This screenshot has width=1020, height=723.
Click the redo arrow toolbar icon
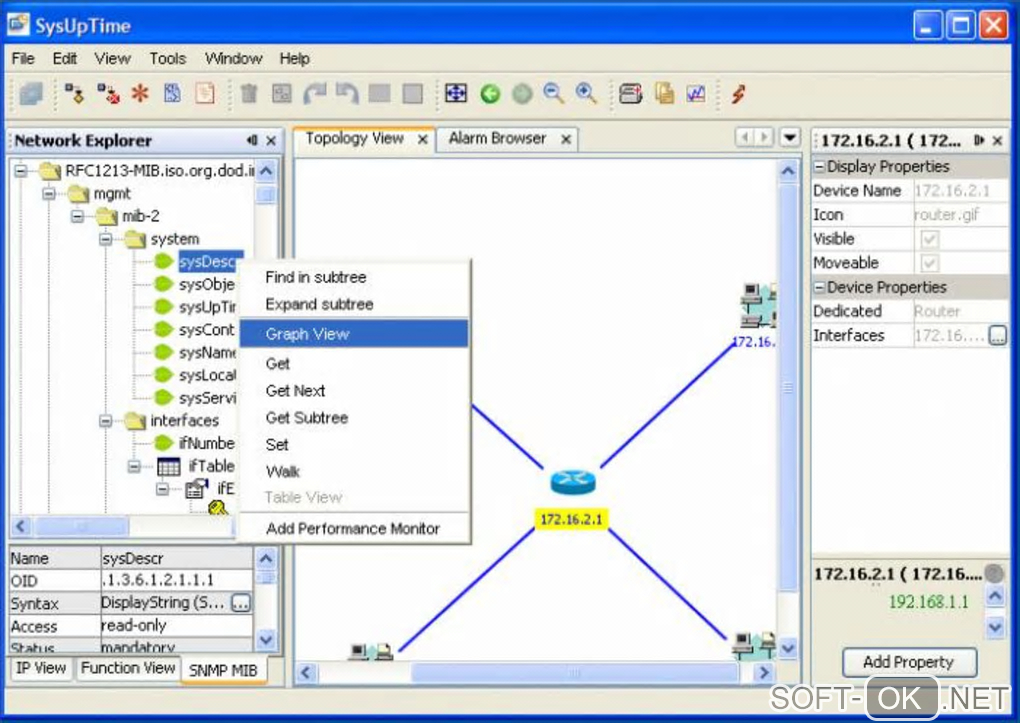[x=315, y=94]
